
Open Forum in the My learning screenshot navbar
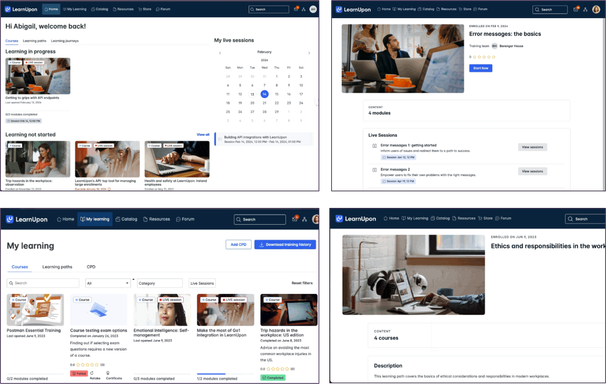pos(185,219)
